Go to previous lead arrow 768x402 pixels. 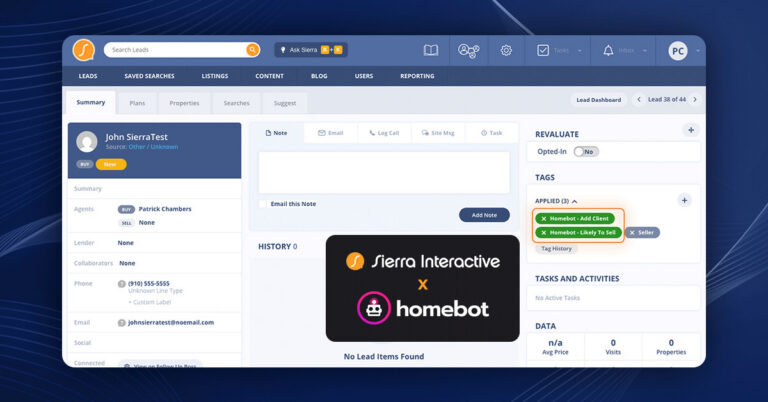(x=639, y=99)
